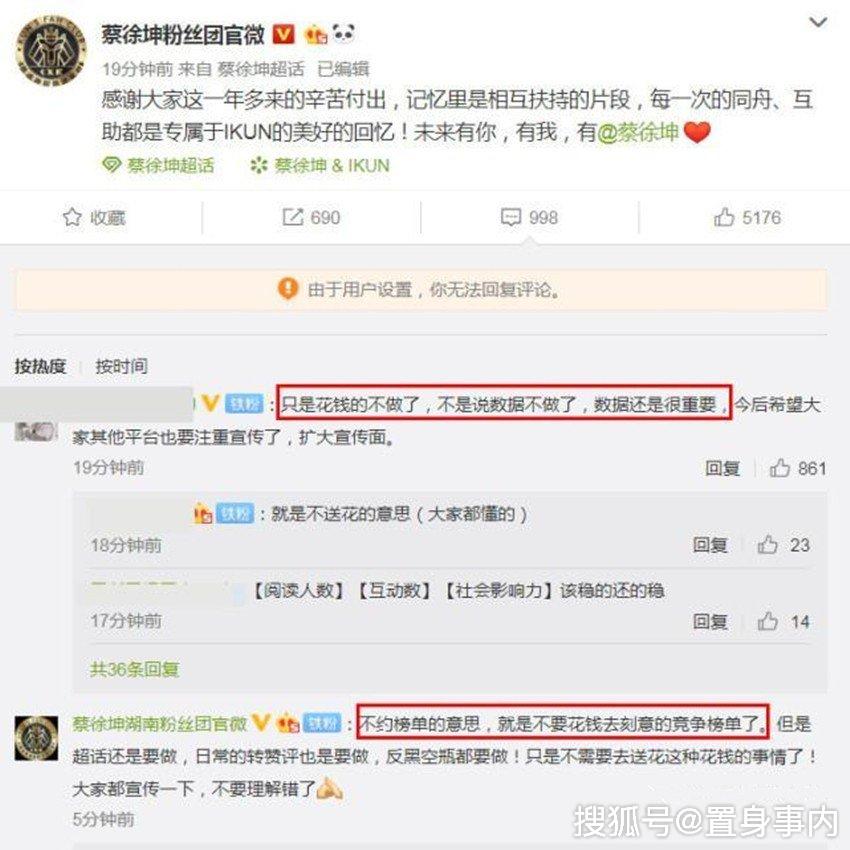Click the @蔡徐坤 mention link
Screen dimensions: 850x850
[638, 132]
